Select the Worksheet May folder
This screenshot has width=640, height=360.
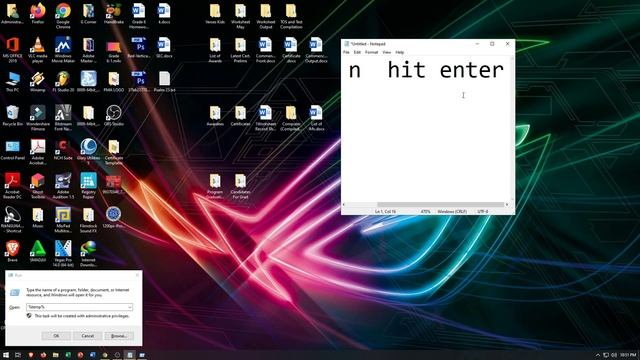pyautogui.click(x=240, y=16)
